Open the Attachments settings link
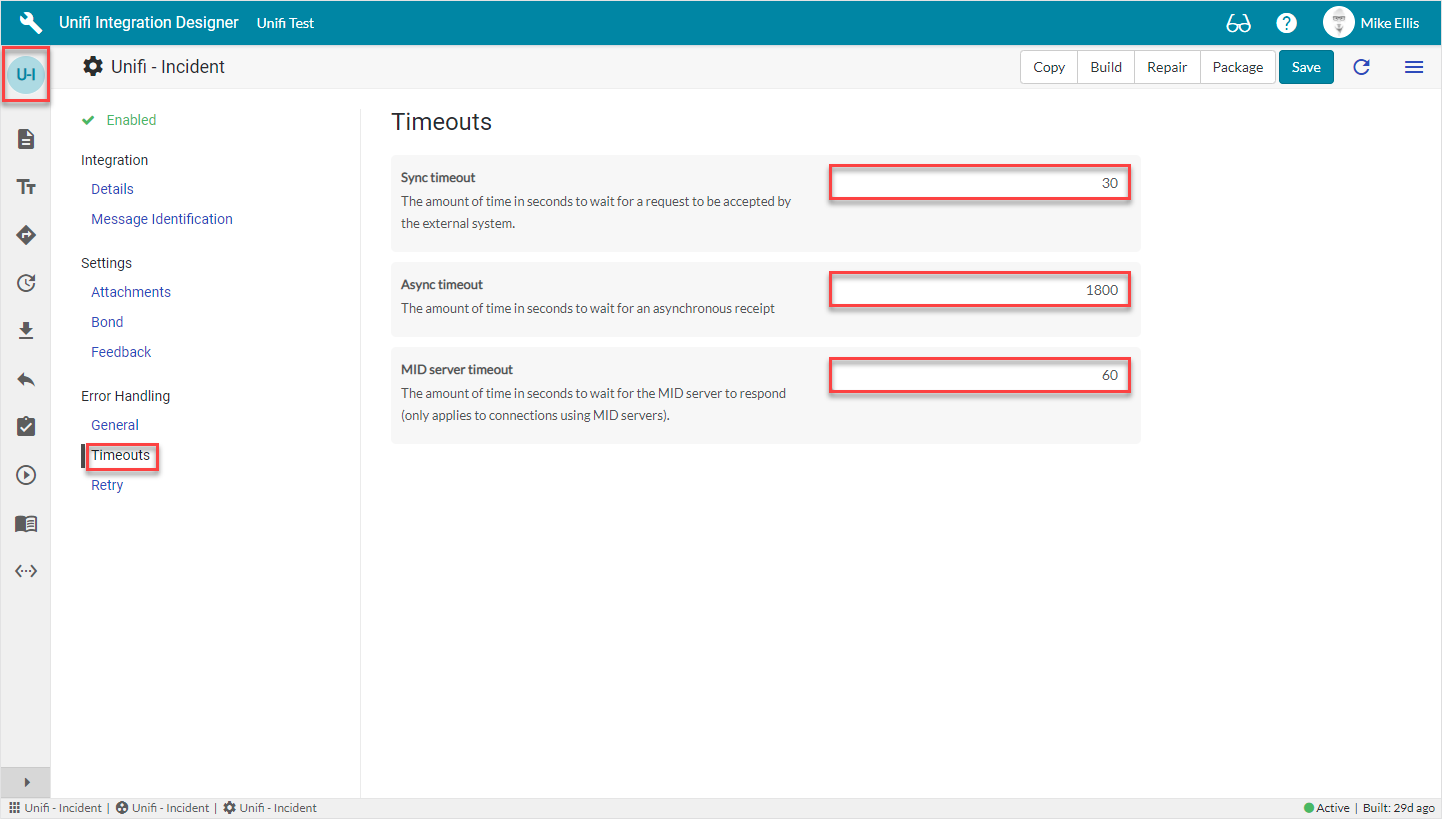The image size is (1442, 819). (x=130, y=292)
